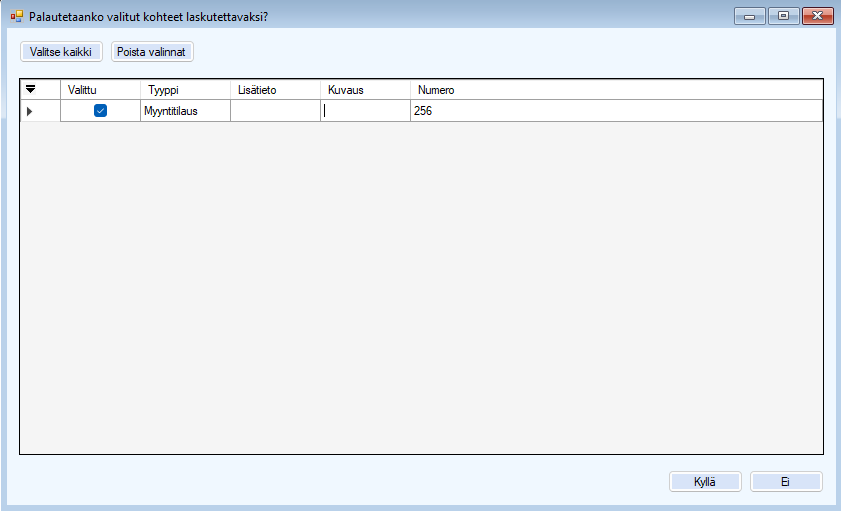Decline with the Ei button
The image size is (841, 511).
tap(786, 482)
